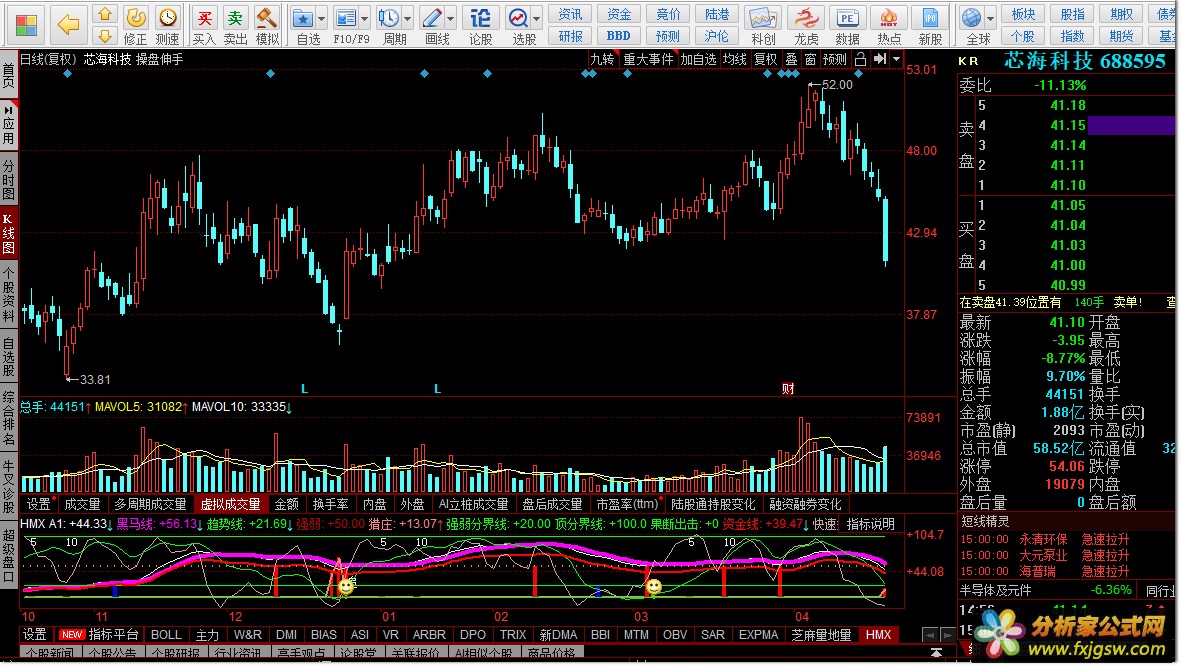The height and width of the screenshot is (666, 1182).
Task: Click the 资讯 news button
Action: pos(570,14)
